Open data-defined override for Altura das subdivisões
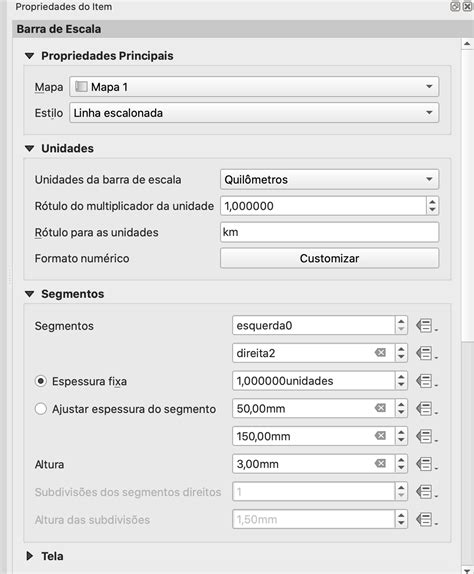Viewport: 474px width, 574px height. [426, 519]
